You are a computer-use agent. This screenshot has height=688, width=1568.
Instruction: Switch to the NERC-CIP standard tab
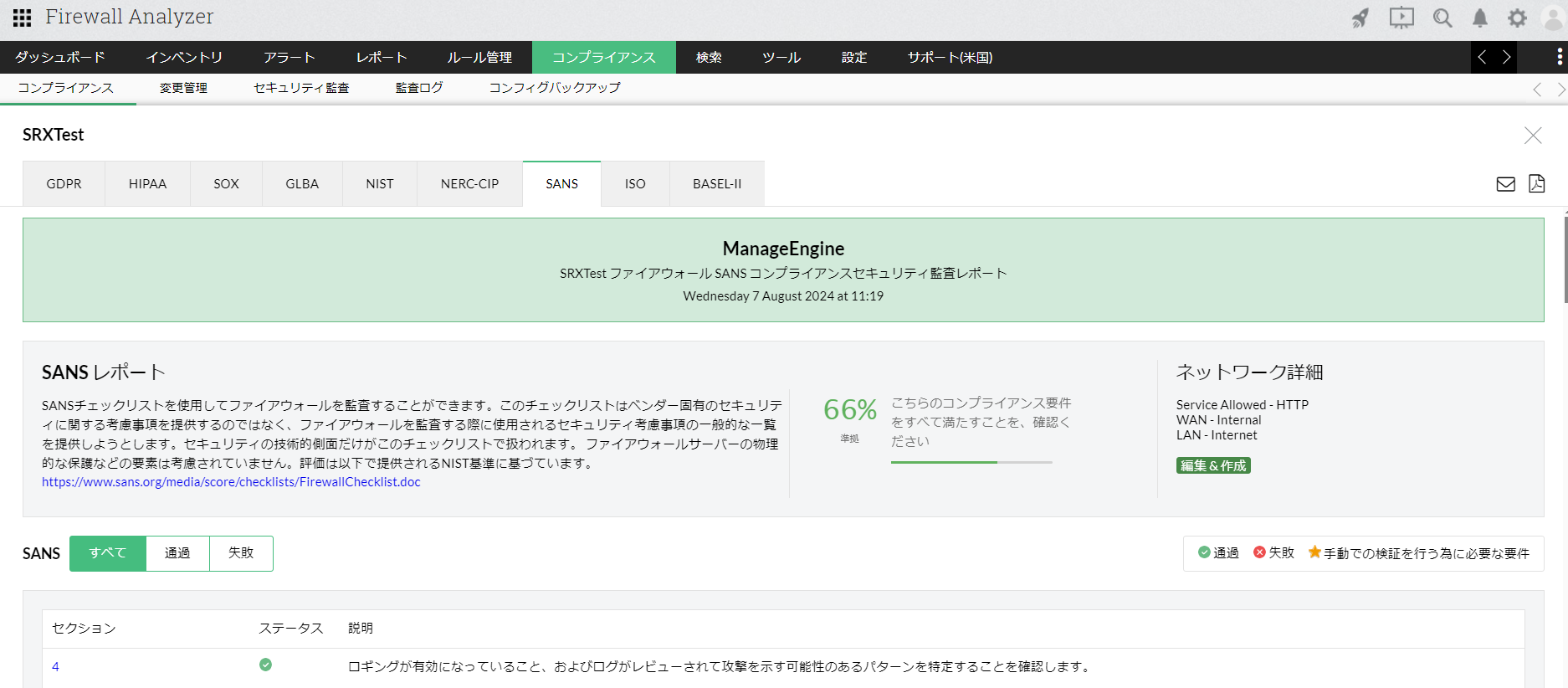[x=469, y=184]
